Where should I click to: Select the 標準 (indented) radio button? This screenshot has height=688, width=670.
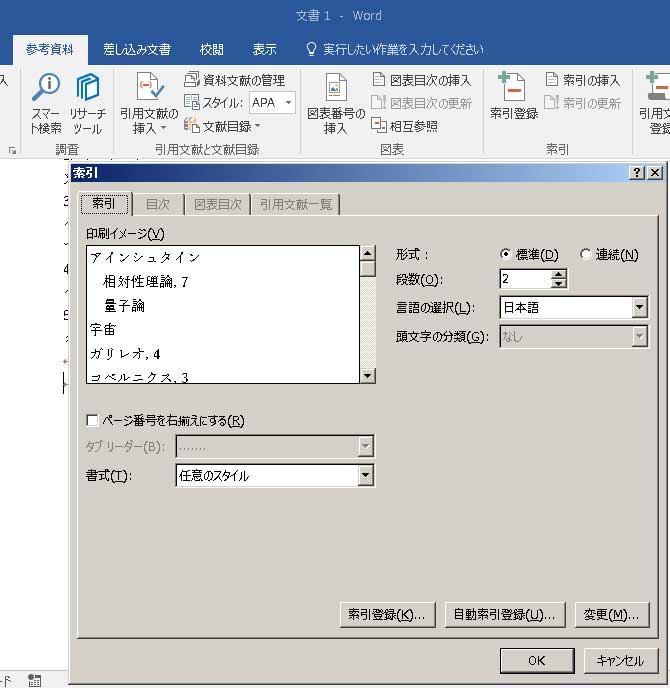click(505, 255)
